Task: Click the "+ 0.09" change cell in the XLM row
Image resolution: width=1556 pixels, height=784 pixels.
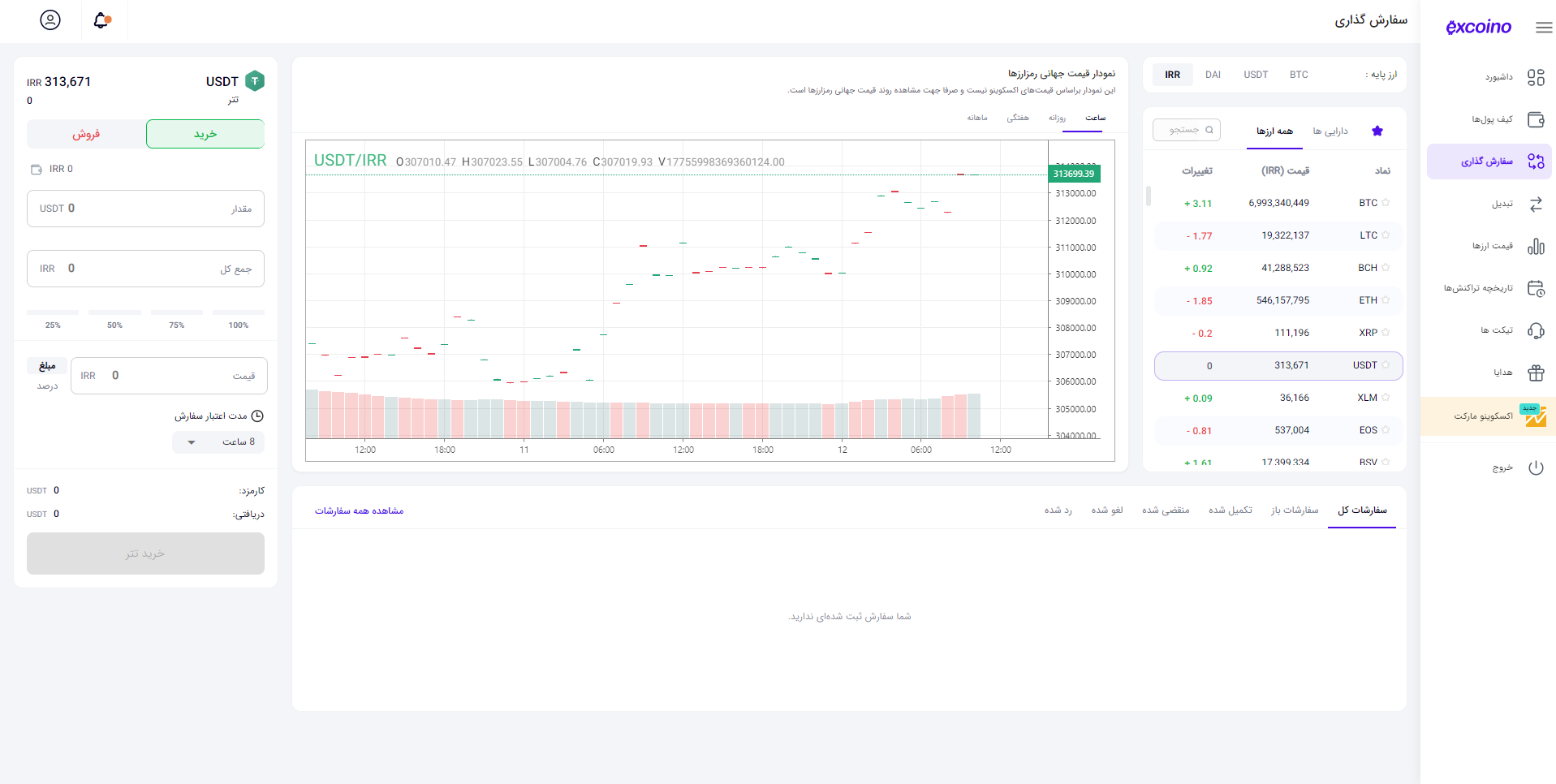Action: pos(1198,398)
